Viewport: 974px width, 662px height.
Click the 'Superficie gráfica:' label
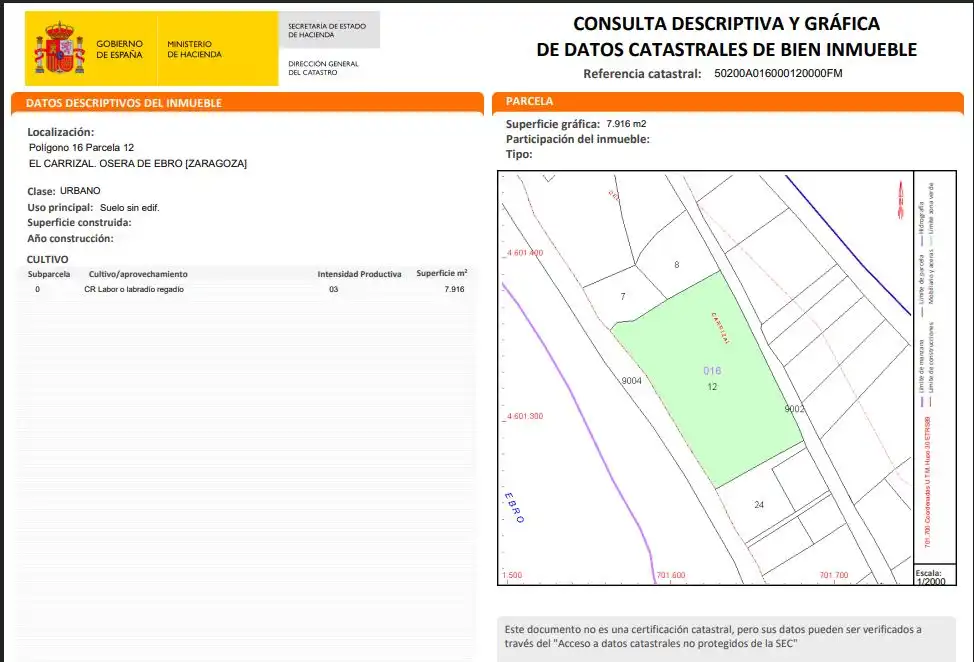pos(553,124)
